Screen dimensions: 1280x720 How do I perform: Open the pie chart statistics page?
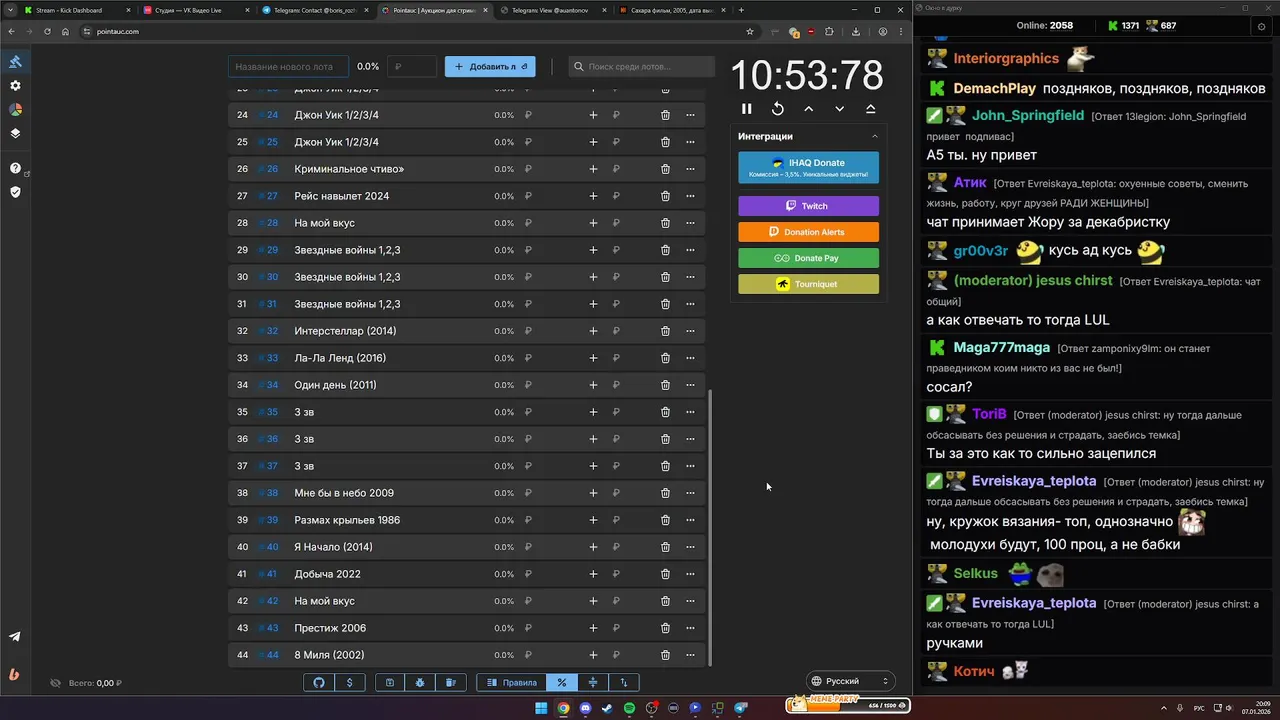click(15, 109)
